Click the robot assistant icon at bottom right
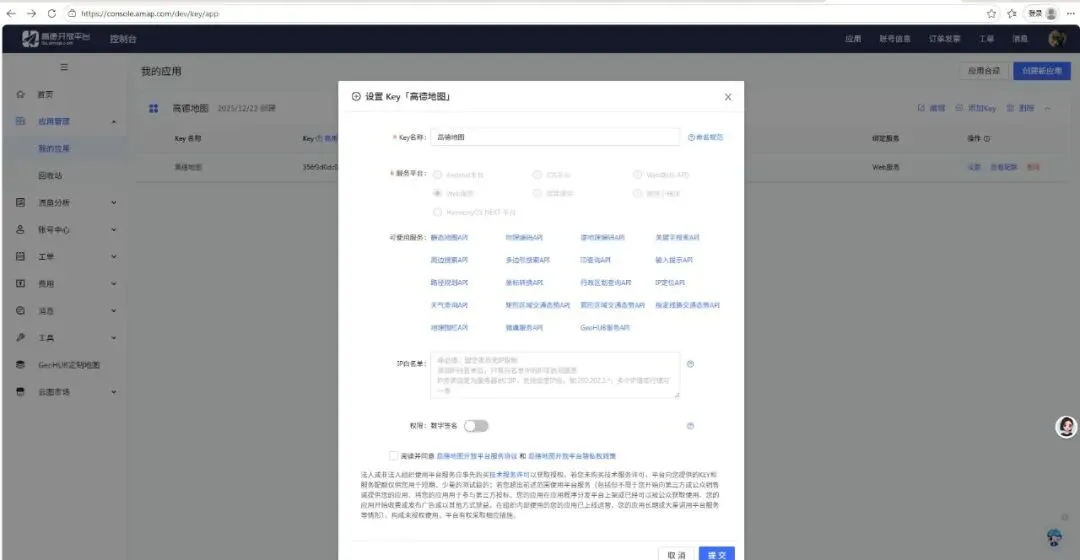 (1054, 537)
